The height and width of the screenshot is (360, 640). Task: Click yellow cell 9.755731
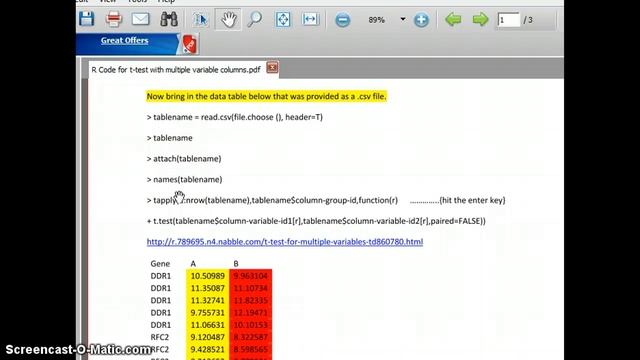[x=207, y=313]
